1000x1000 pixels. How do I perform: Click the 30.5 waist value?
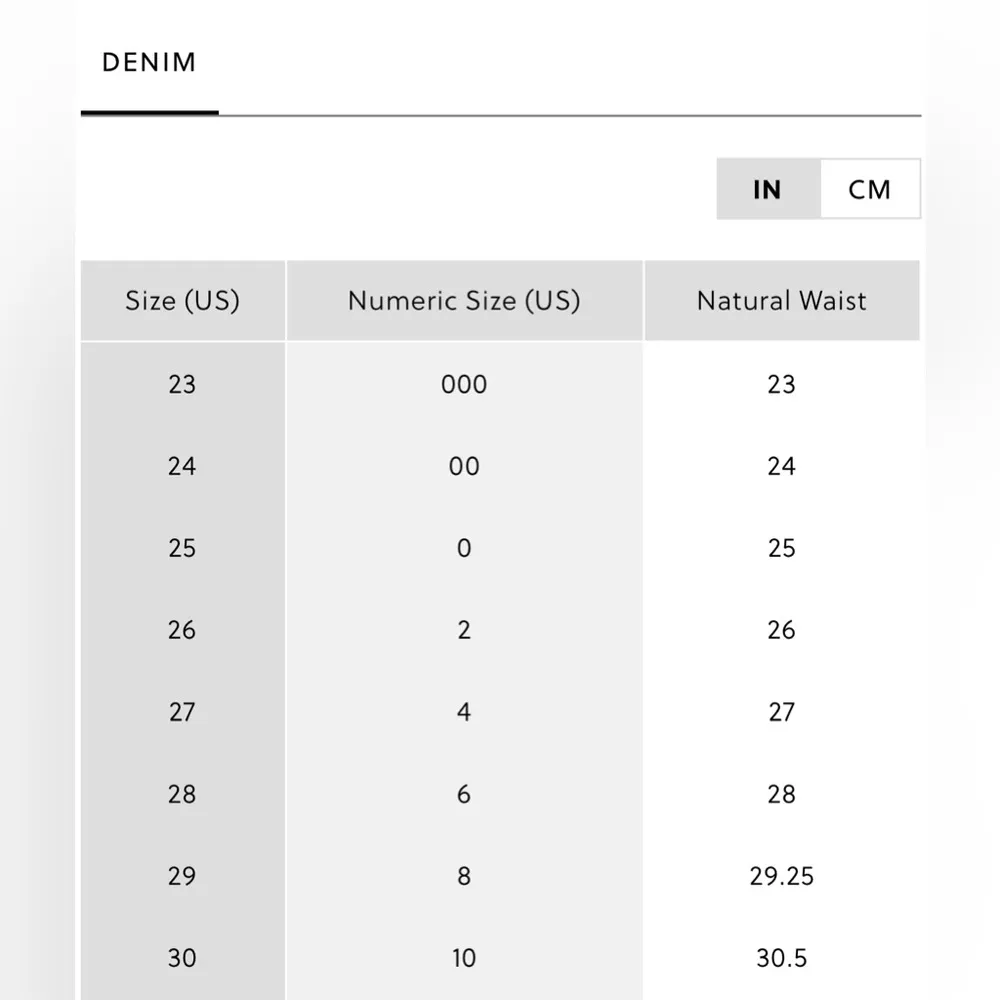(x=781, y=958)
